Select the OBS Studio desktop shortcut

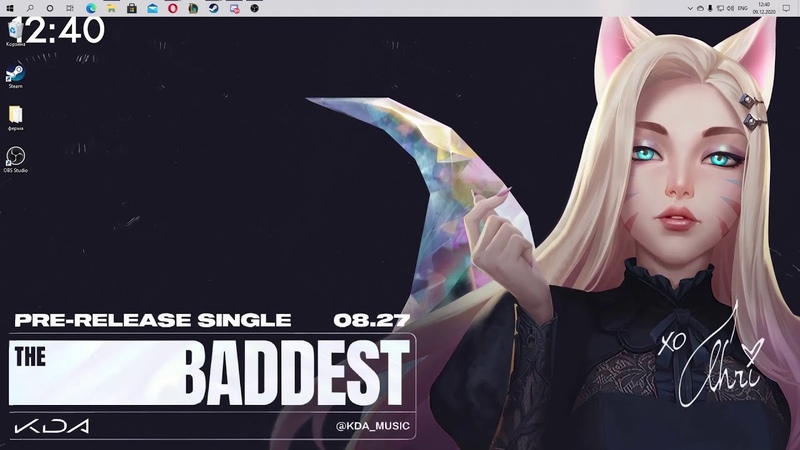tap(15, 158)
